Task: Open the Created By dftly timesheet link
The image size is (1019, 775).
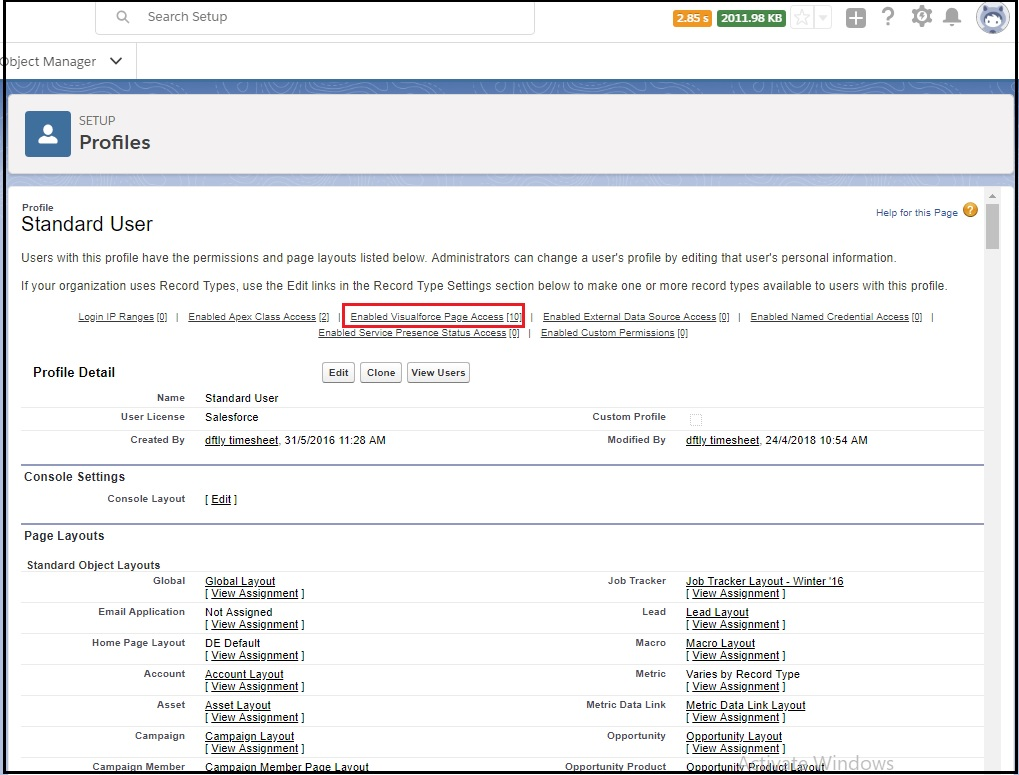Action: pyautogui.click(x=241, y=440)
